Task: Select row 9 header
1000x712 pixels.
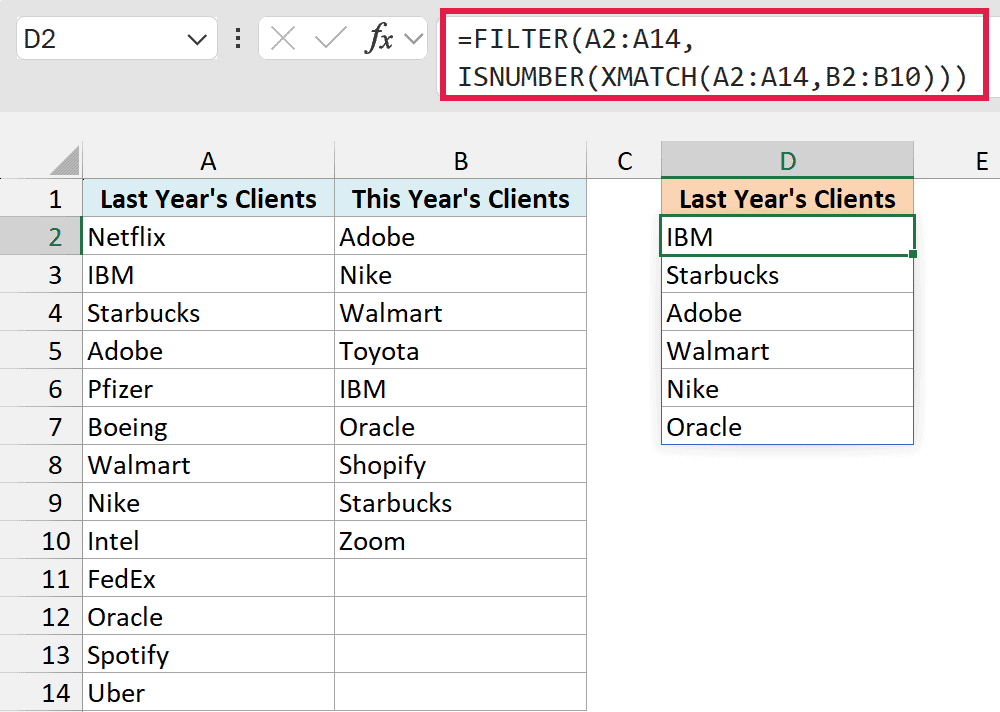Action: click(x=41, y=502)
